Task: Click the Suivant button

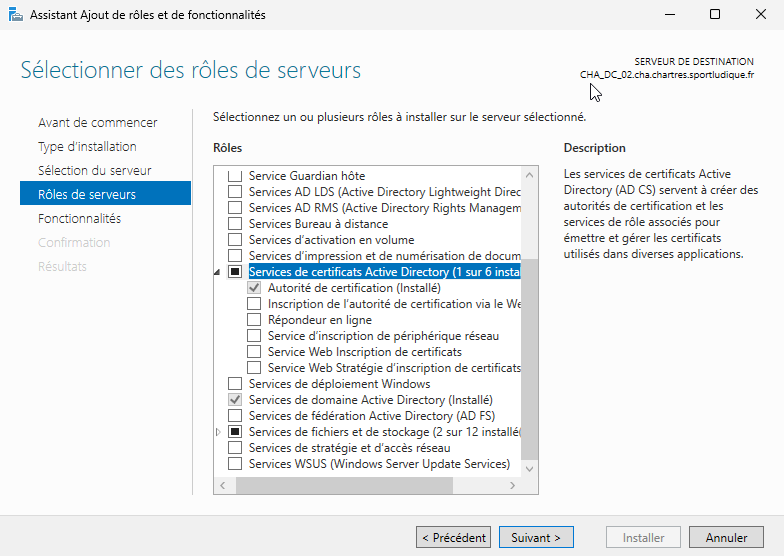Action: pos(536,537)
